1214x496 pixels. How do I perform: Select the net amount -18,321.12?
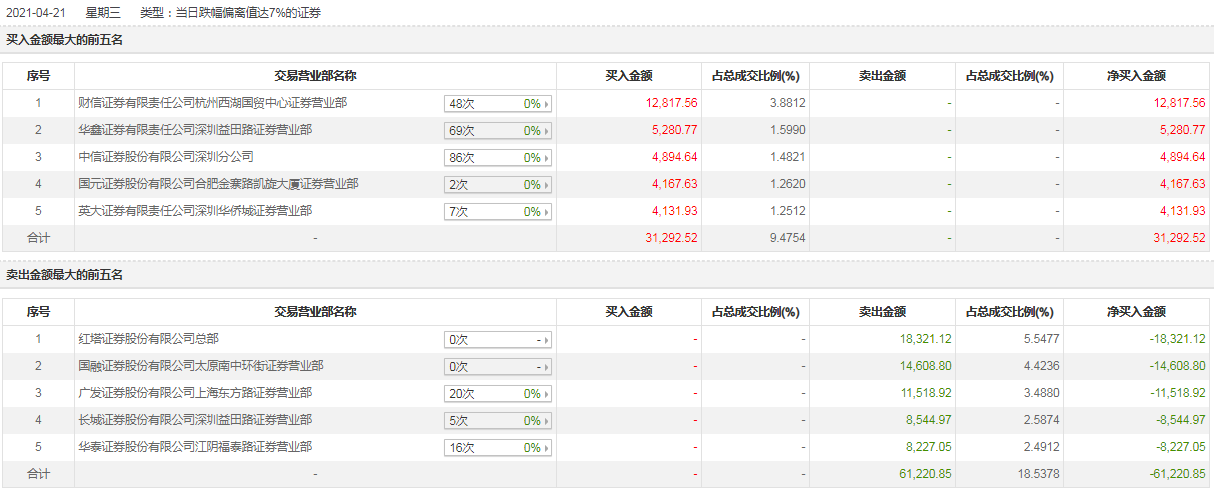[x=1178, y=339]
